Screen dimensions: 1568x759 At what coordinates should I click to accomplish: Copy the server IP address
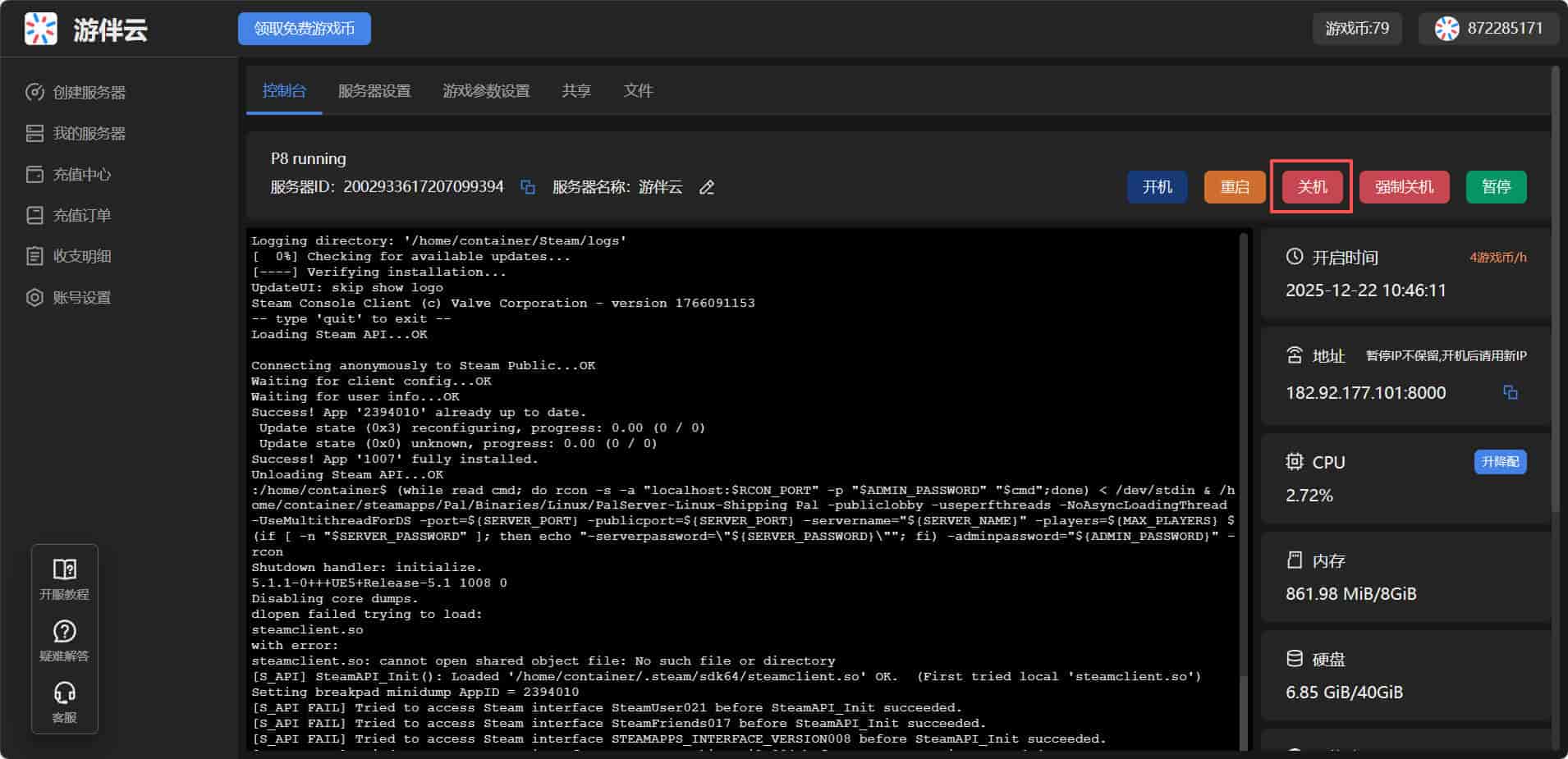point(1510,393)
